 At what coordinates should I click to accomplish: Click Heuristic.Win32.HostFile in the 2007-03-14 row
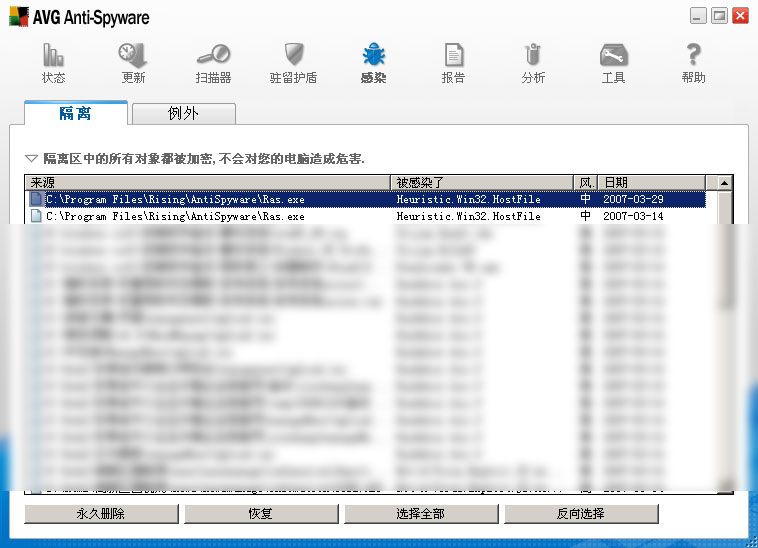click(x=468, y=216)
